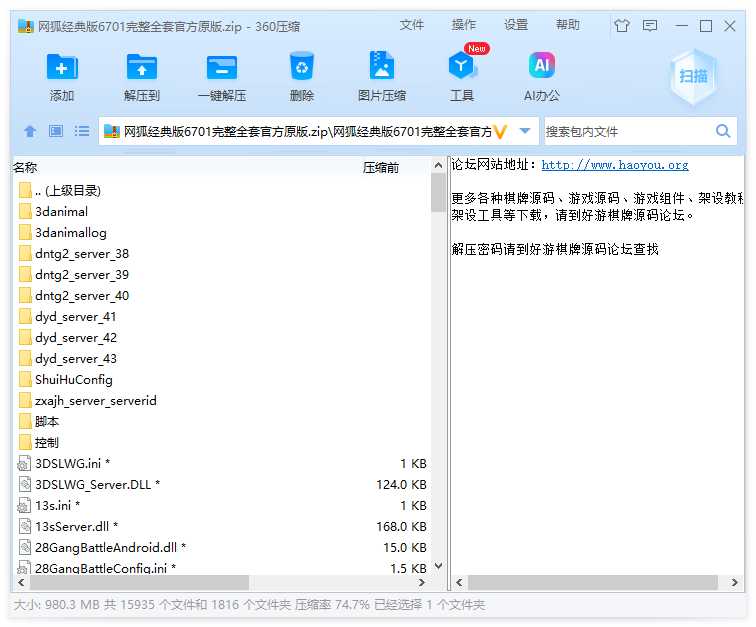The width and height of the screenshot is (756, 627).
Task: Click the feedback message icon in title bar
Action: click(650, 26)
